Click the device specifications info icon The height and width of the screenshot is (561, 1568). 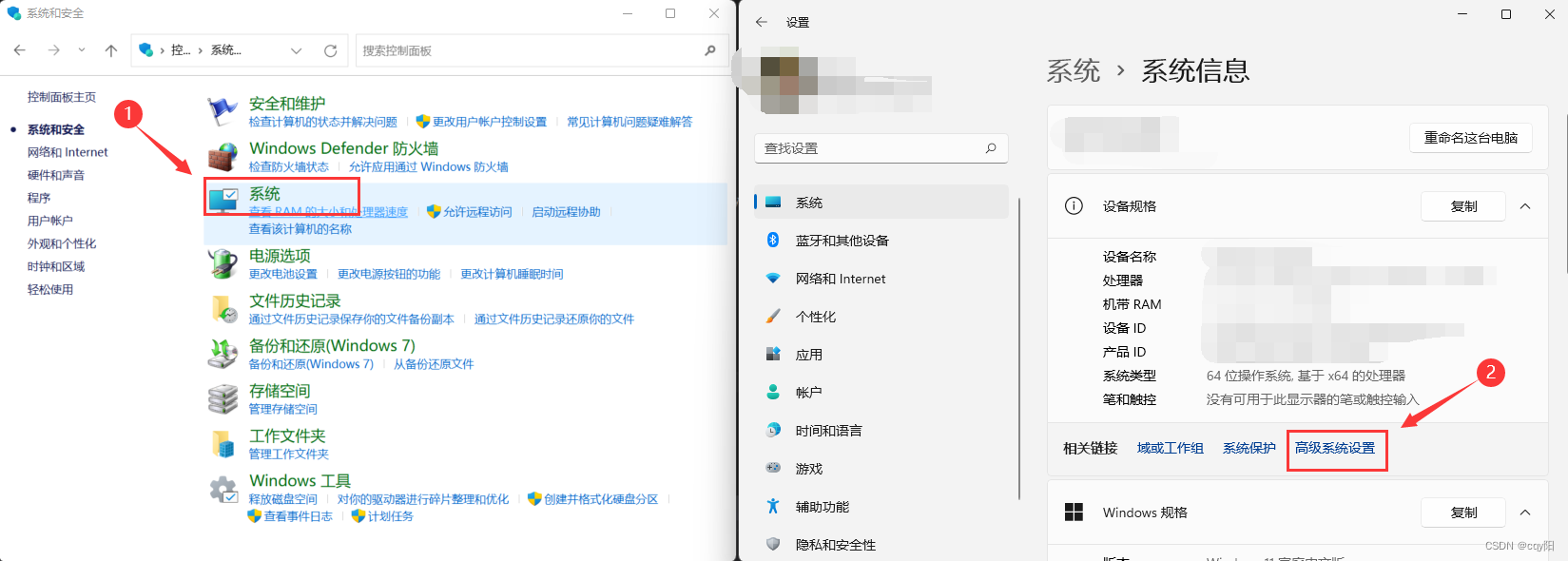pos(1074,206)
